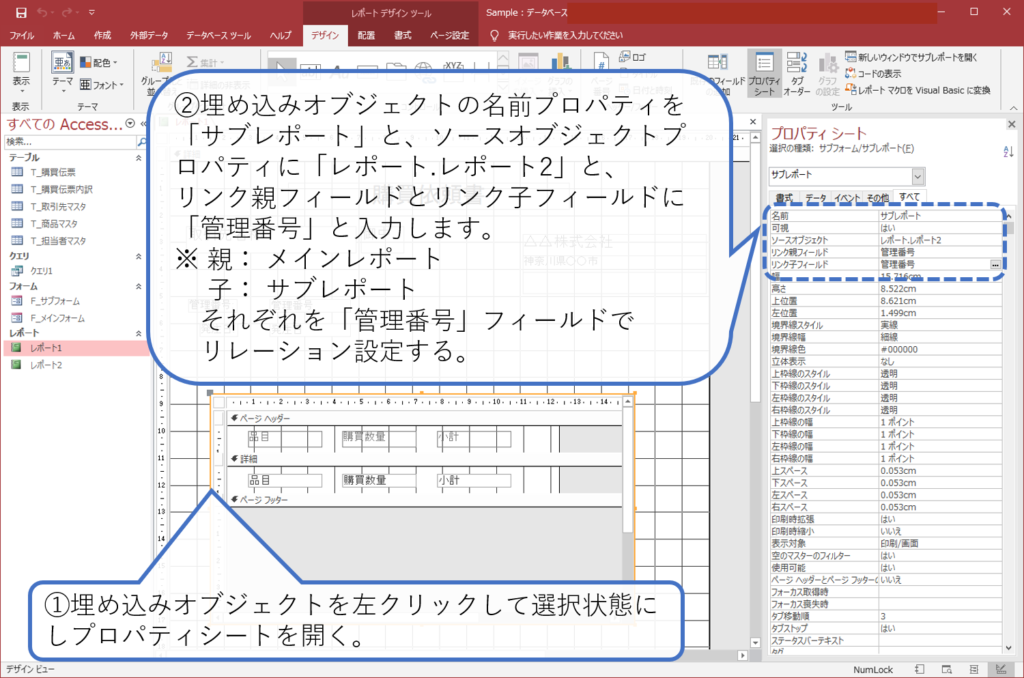Open the 表示 view button in ribbon
This screenshot has width=1024, height=678.
click(x=21, y=72)
